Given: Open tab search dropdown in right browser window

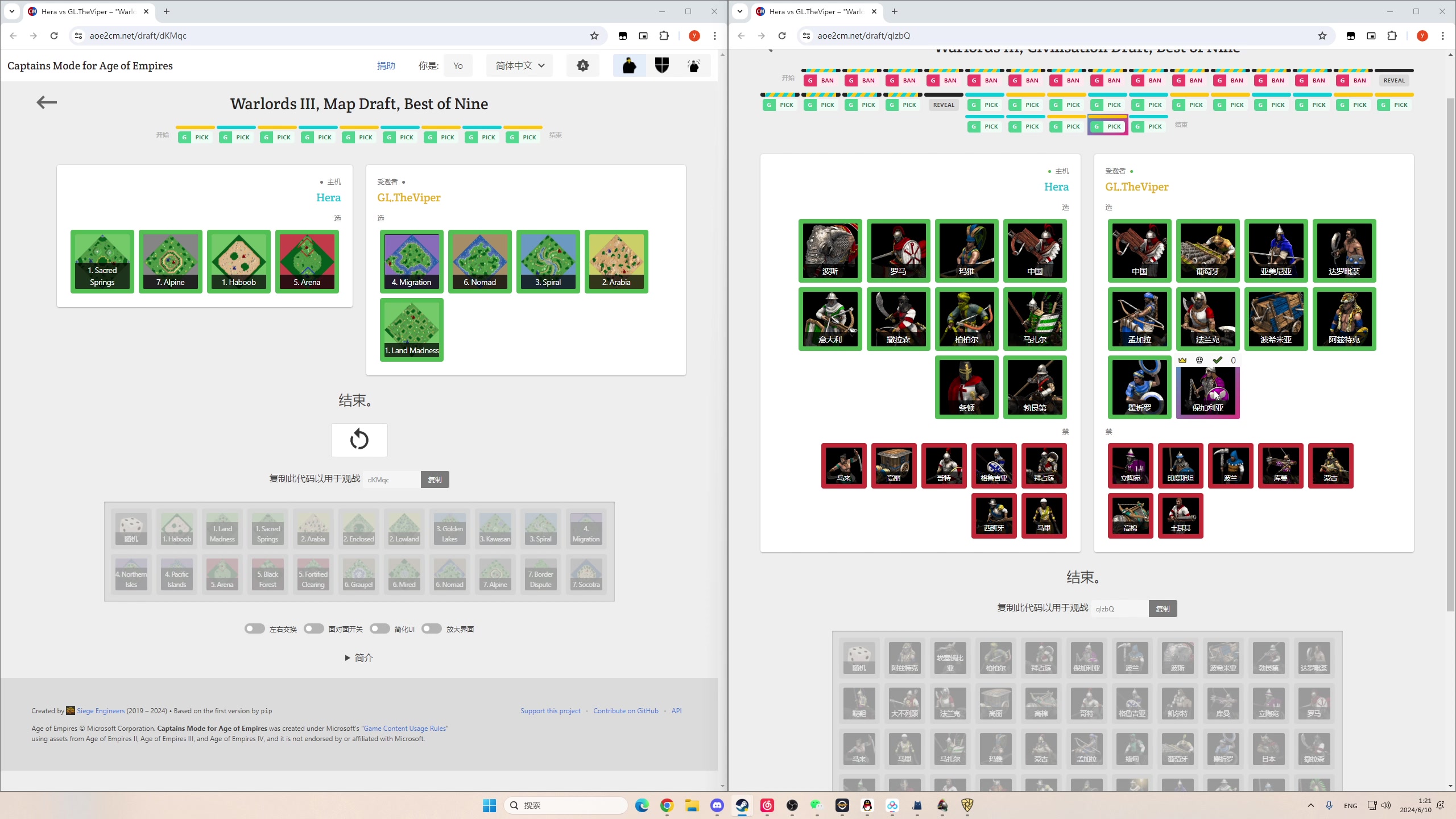Looking at the screenshot, I should [x=739, y=11].
